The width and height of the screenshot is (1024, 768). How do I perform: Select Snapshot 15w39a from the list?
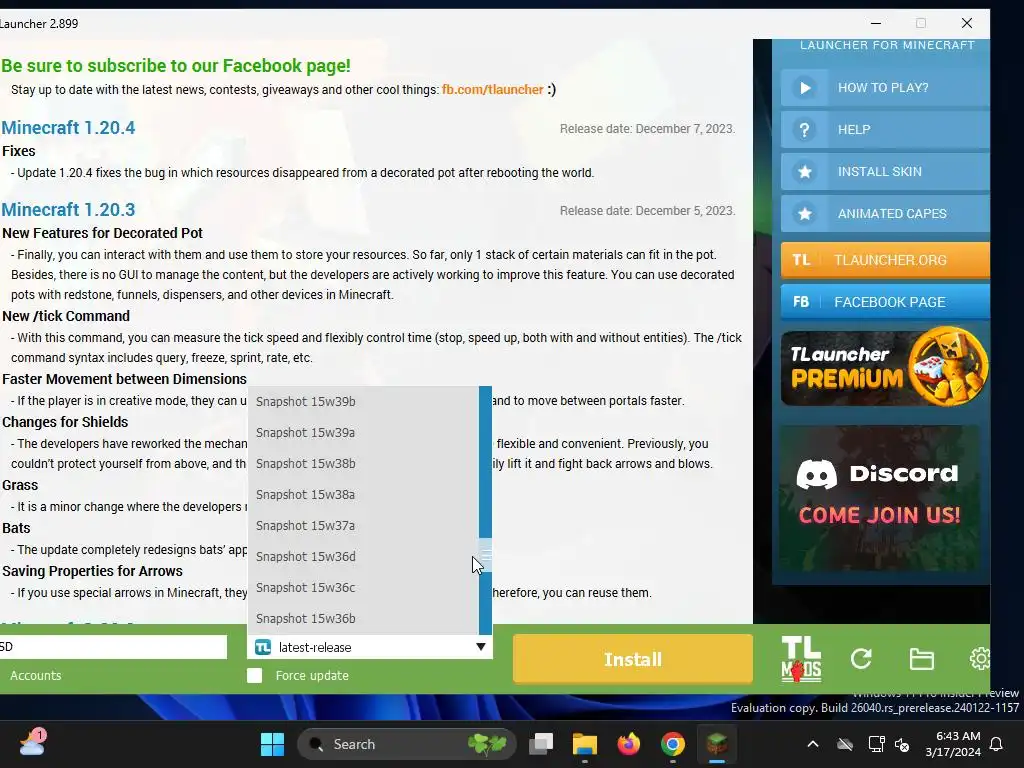click(363, 432)
